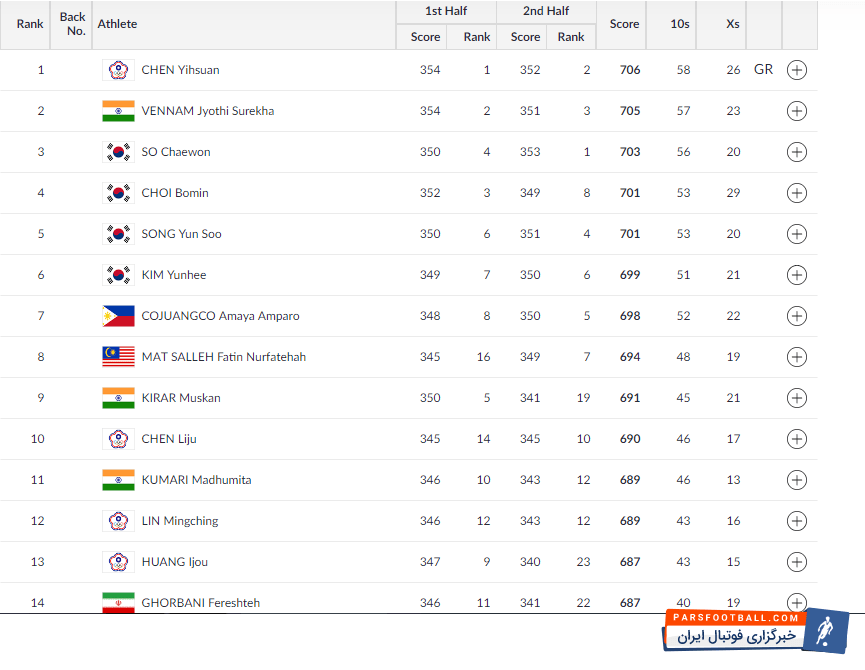Click the Xs column header

[733, 24]
